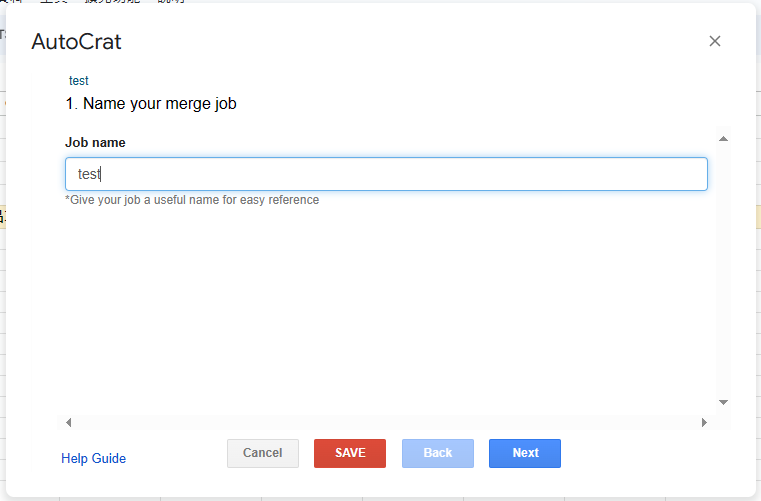This screenshot has width=761, height=501.
Task: Click the horizontal scrollbar left arrow
Action: point(68,422)
